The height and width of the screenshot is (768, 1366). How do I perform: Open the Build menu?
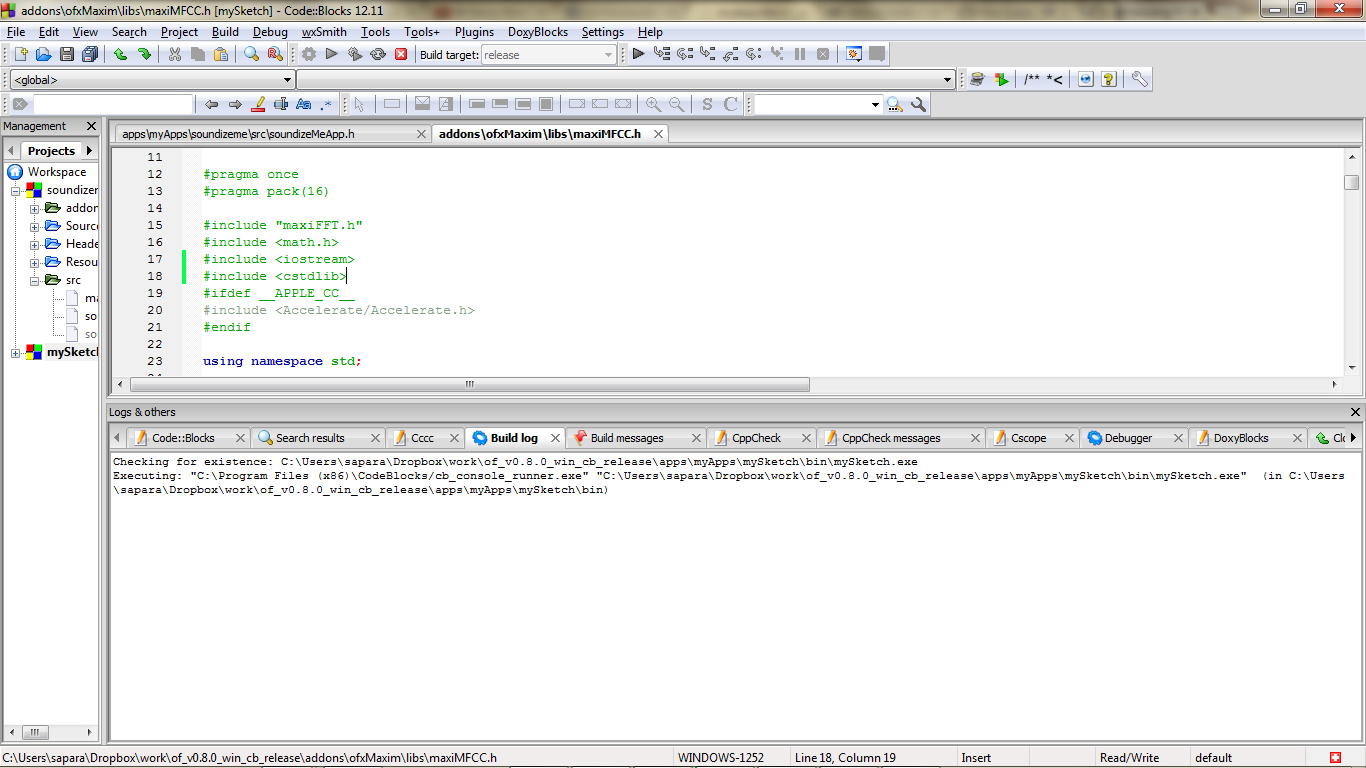tap(225, 32)
